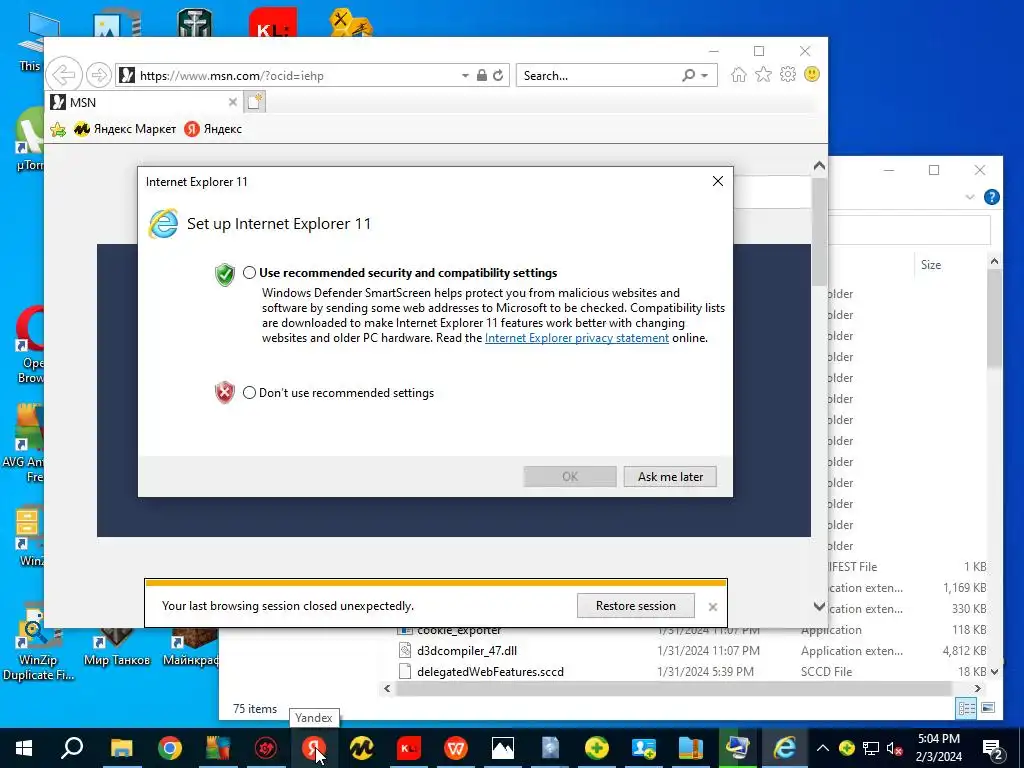
Task: Click the IE Back navigation arrow
Action: pyautogui.click(x=64, y=75)
